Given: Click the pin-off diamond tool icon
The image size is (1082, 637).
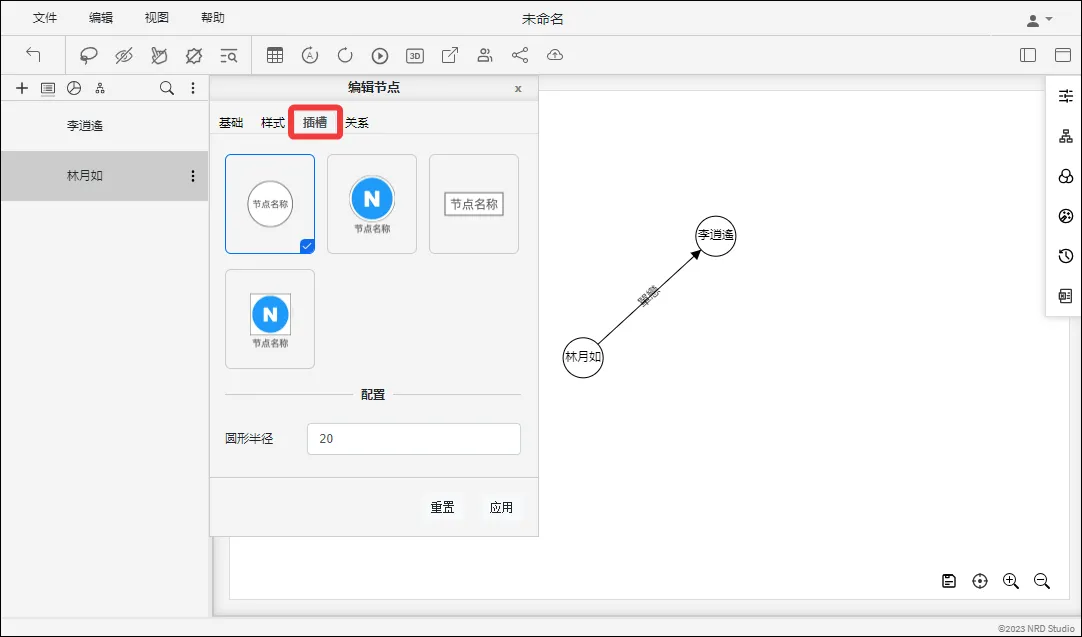Looking at the screenshot, I should [194, 55].
